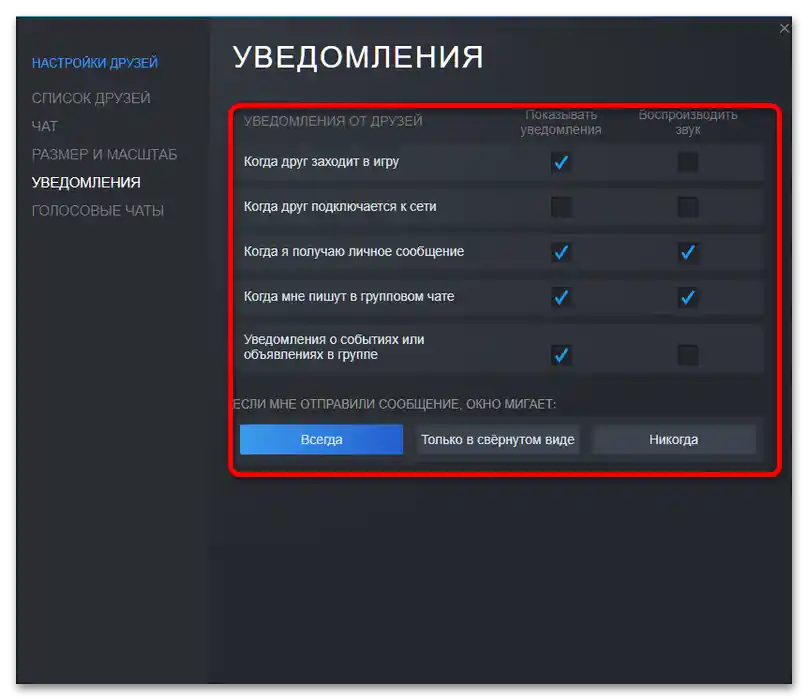The width and height of the screenshot is (808, 700).
Task: Click the 'Когда мне пишут в групповом чате' label
Action: tap(349, 296)
